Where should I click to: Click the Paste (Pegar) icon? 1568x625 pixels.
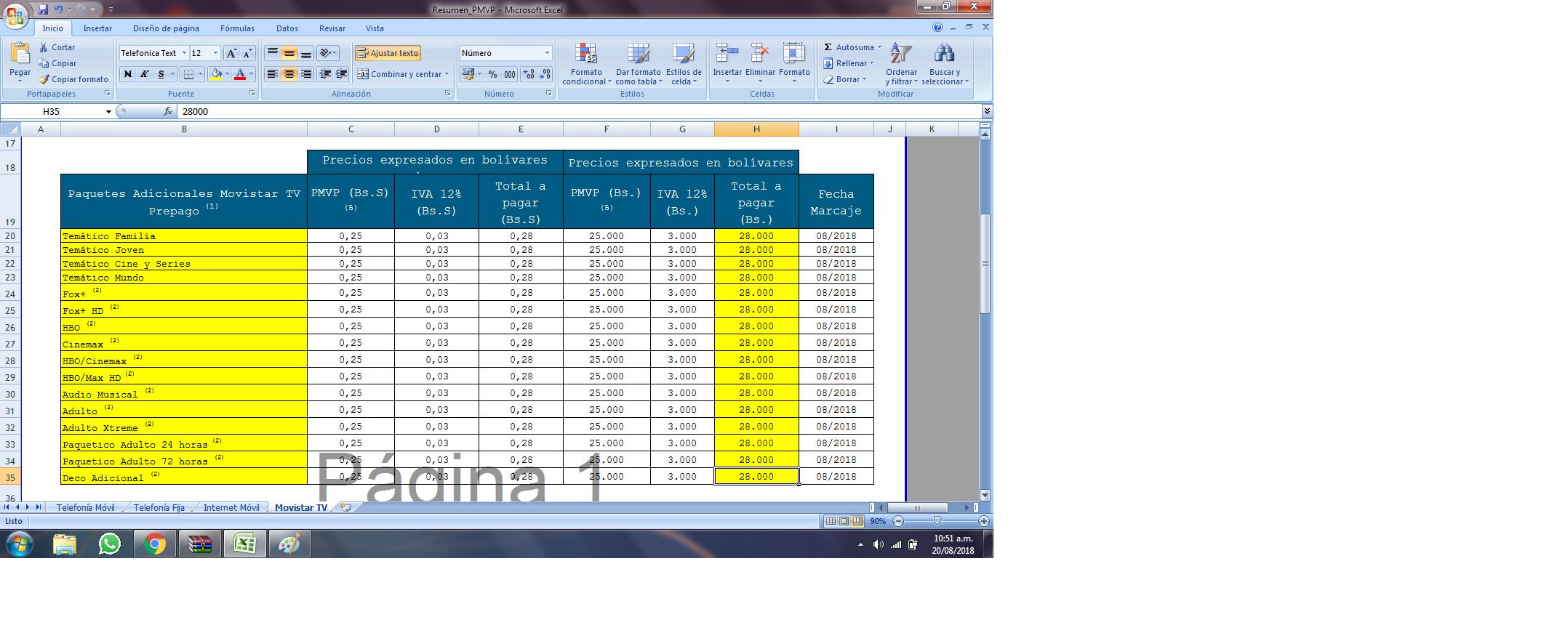point(20,54)
